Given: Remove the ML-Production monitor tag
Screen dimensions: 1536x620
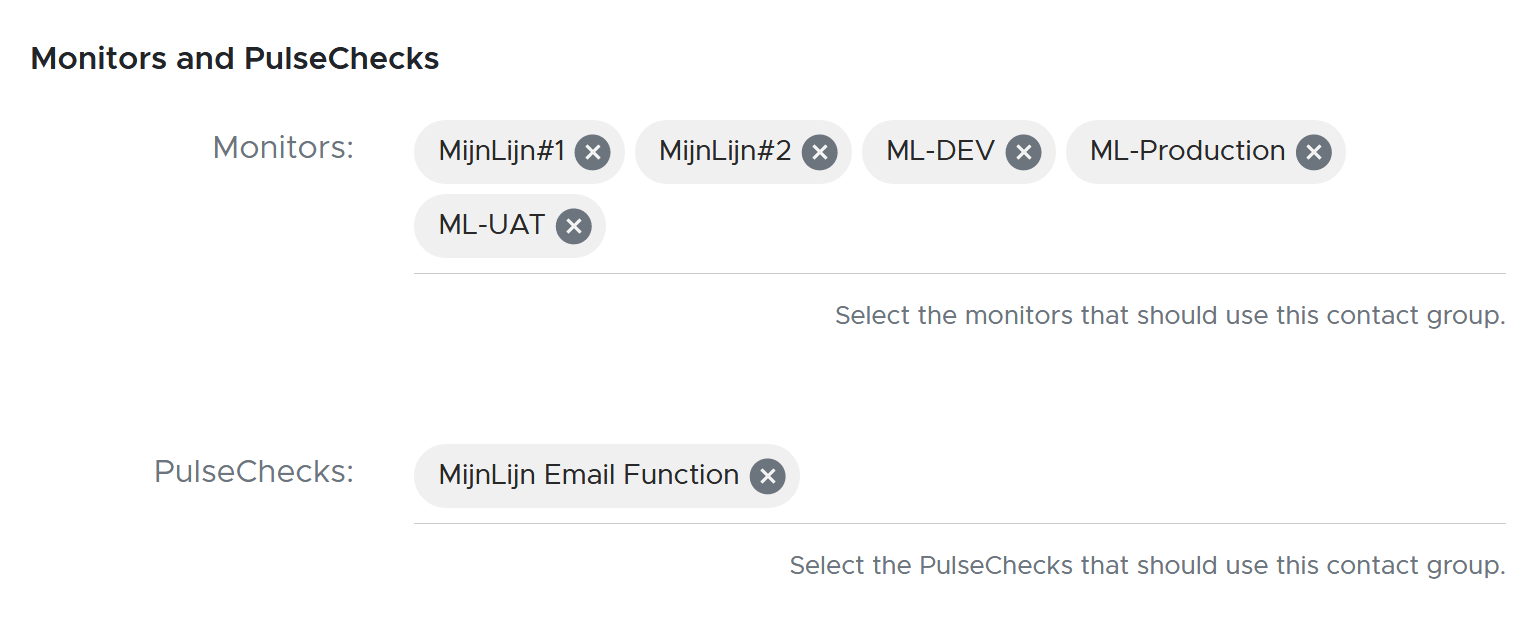Looking at the screenshot, I should (1313, 152).
